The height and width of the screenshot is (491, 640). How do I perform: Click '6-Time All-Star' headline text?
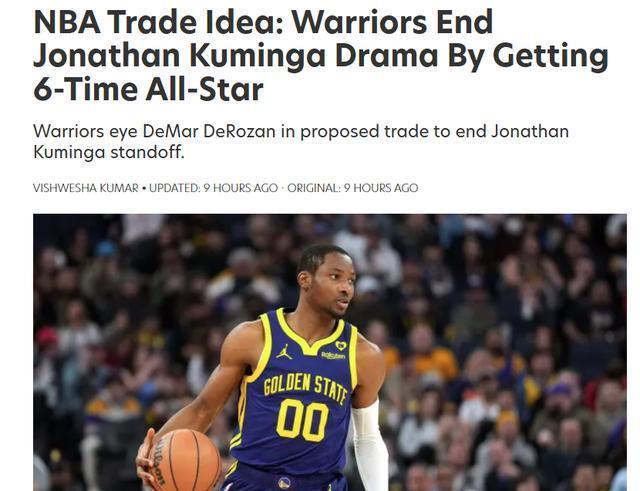pyautogui.click(x=149, y=90)
